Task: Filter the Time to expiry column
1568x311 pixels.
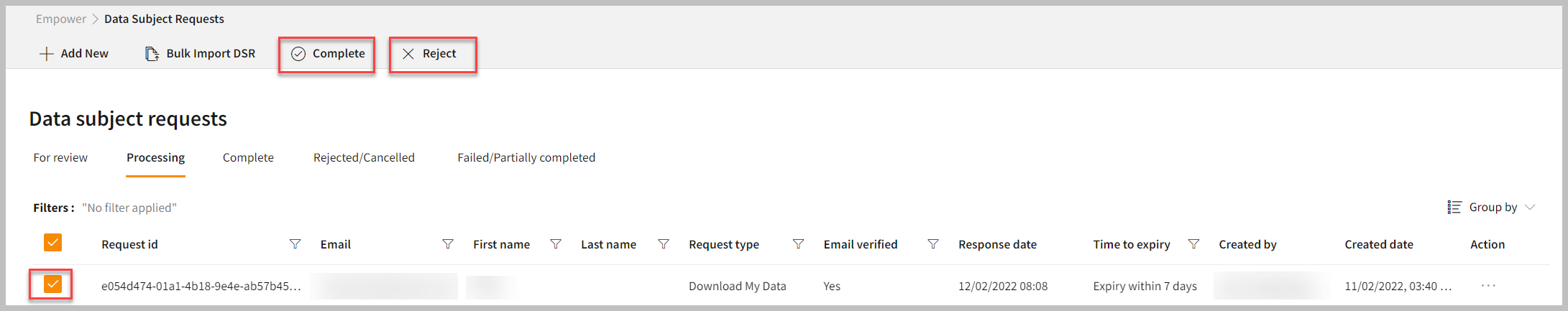Action: pos(1193,244)
